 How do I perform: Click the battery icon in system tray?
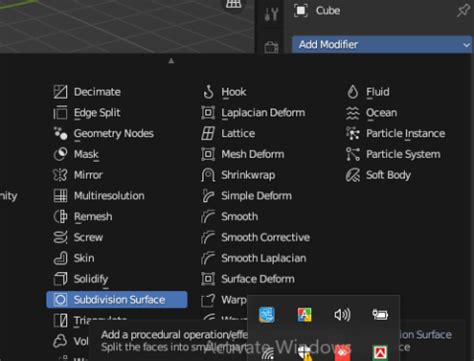380,314
